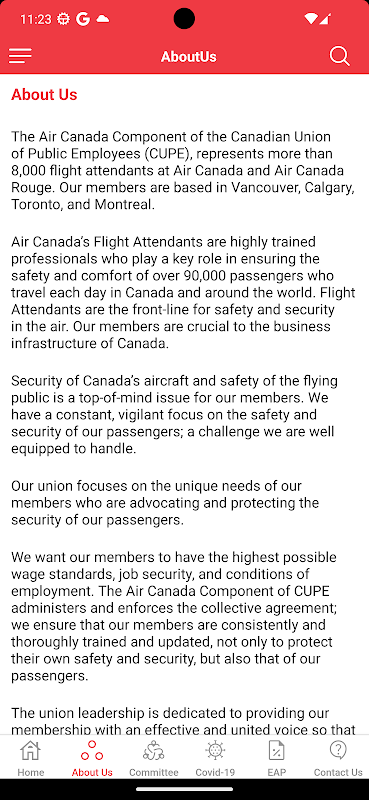Tap the red About Us heading

pyautogui.click(x=44, y=94)
